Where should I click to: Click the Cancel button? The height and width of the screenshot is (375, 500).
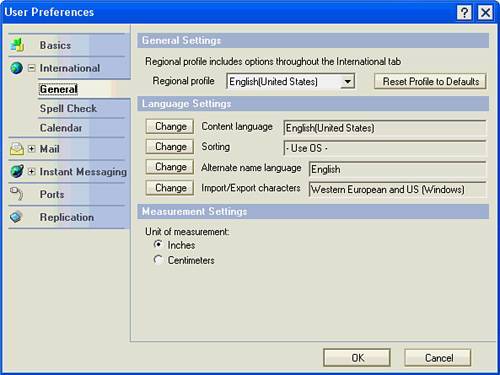coord(438,358)
